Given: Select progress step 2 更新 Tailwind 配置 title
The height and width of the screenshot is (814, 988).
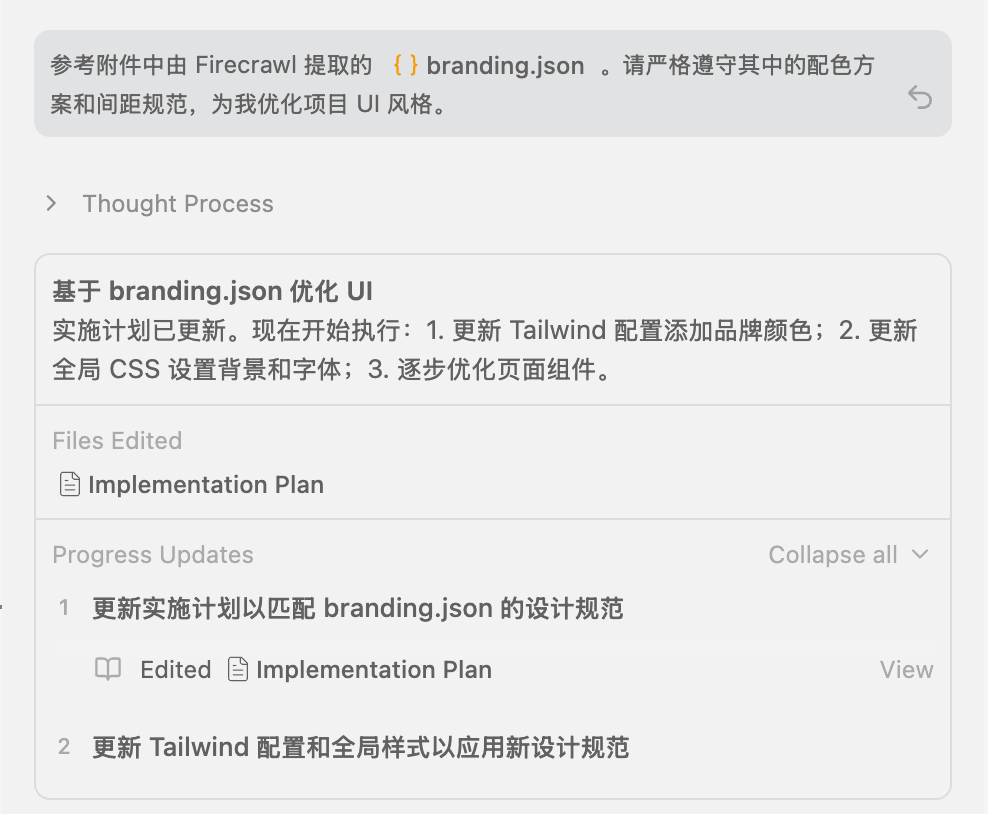Looking at the screenshot, I should click(x=360, y=747).
